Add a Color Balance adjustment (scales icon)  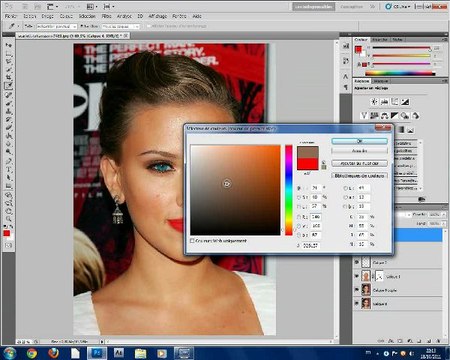pyautogui.click(x=384, y=116)
